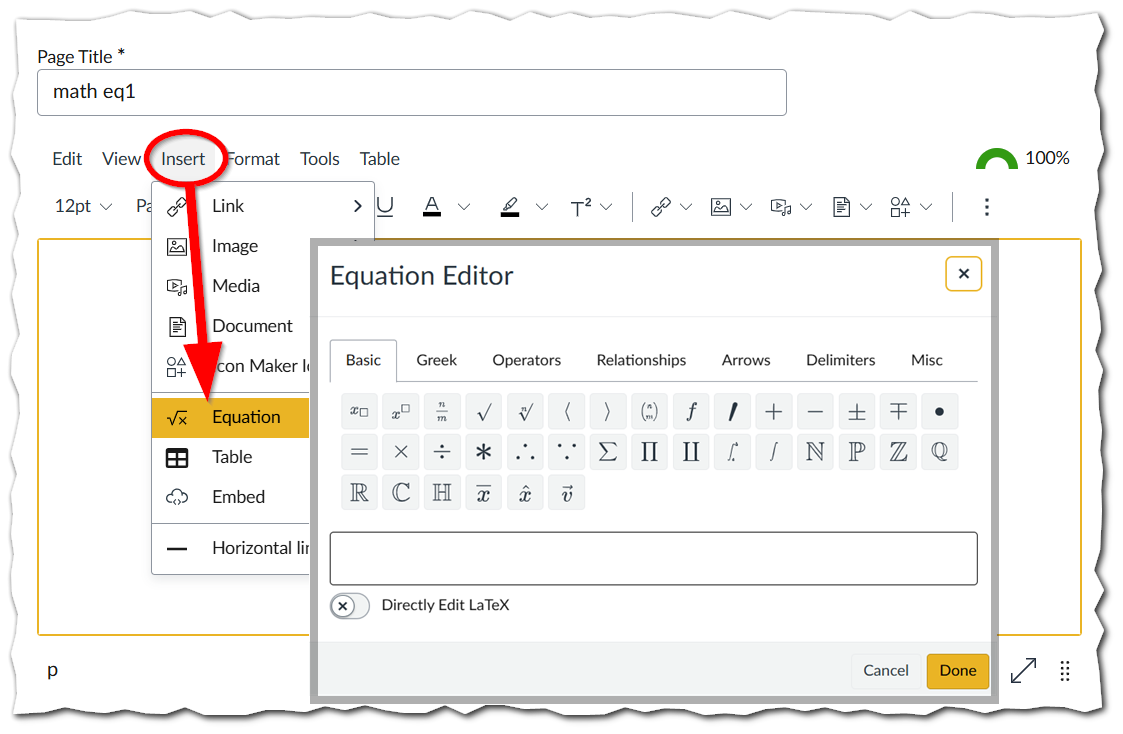Screen dimensions: 1123x734
Task: Expand Link submenu chevron in Insert menu
Action: [x=357, y=206]
